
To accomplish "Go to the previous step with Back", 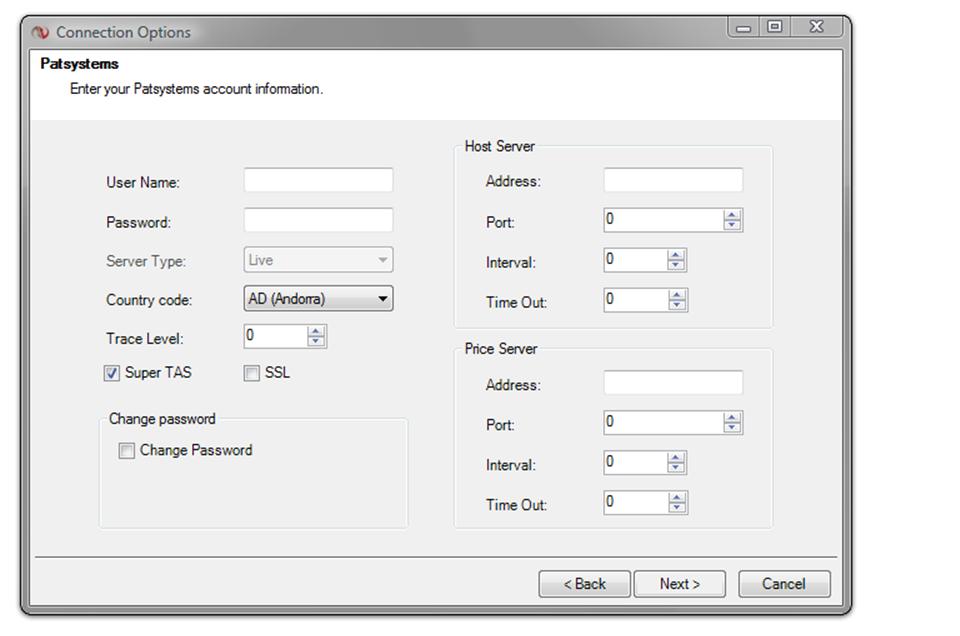I will tap(584, 584).
